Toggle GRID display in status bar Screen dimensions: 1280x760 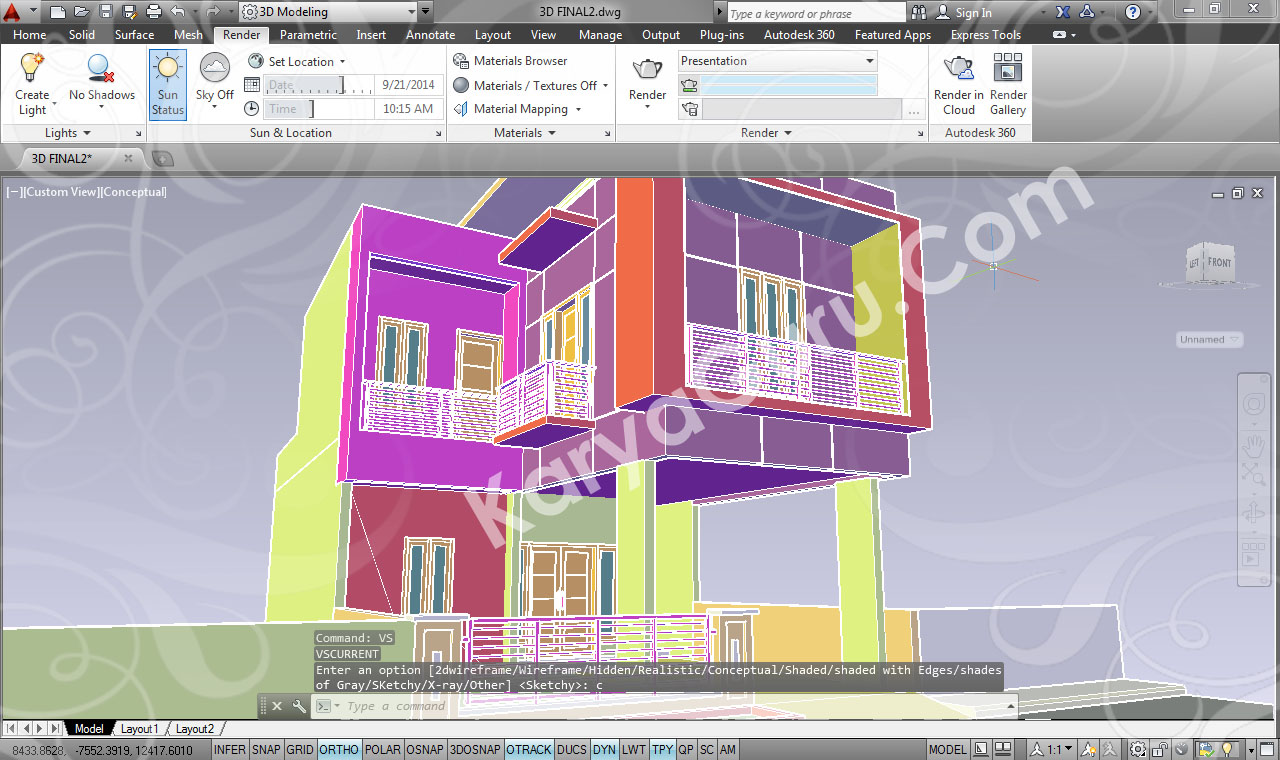coord(299,750)
